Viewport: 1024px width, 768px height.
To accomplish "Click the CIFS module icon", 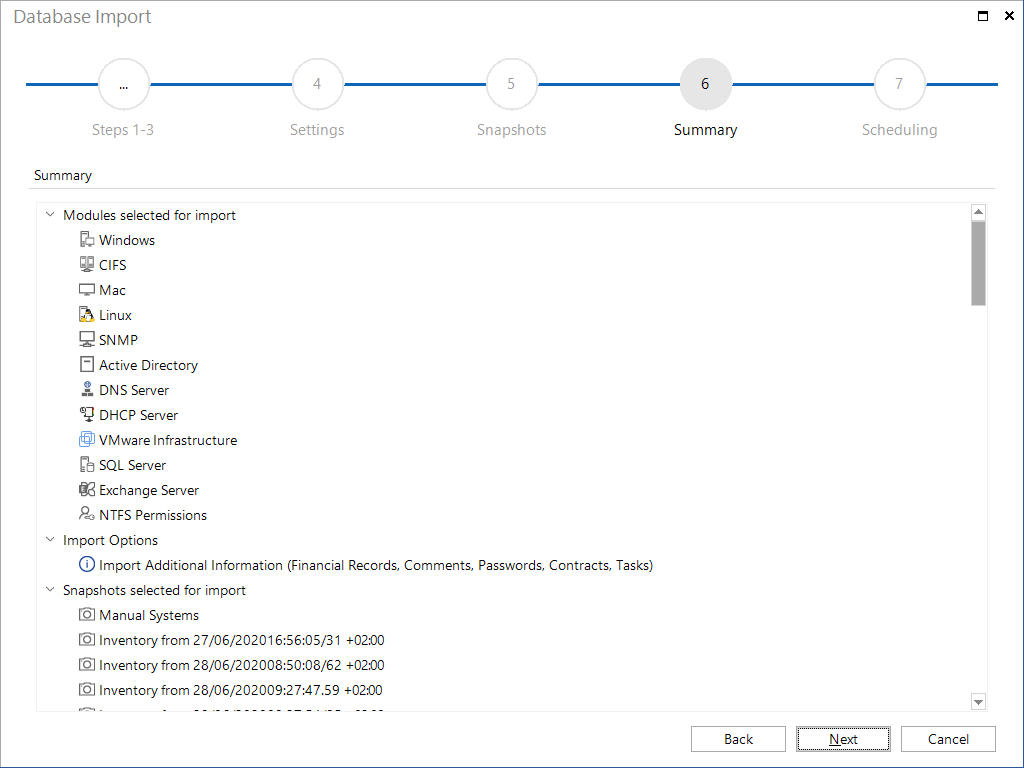I will pyautogui.click(x=87, y=264).
